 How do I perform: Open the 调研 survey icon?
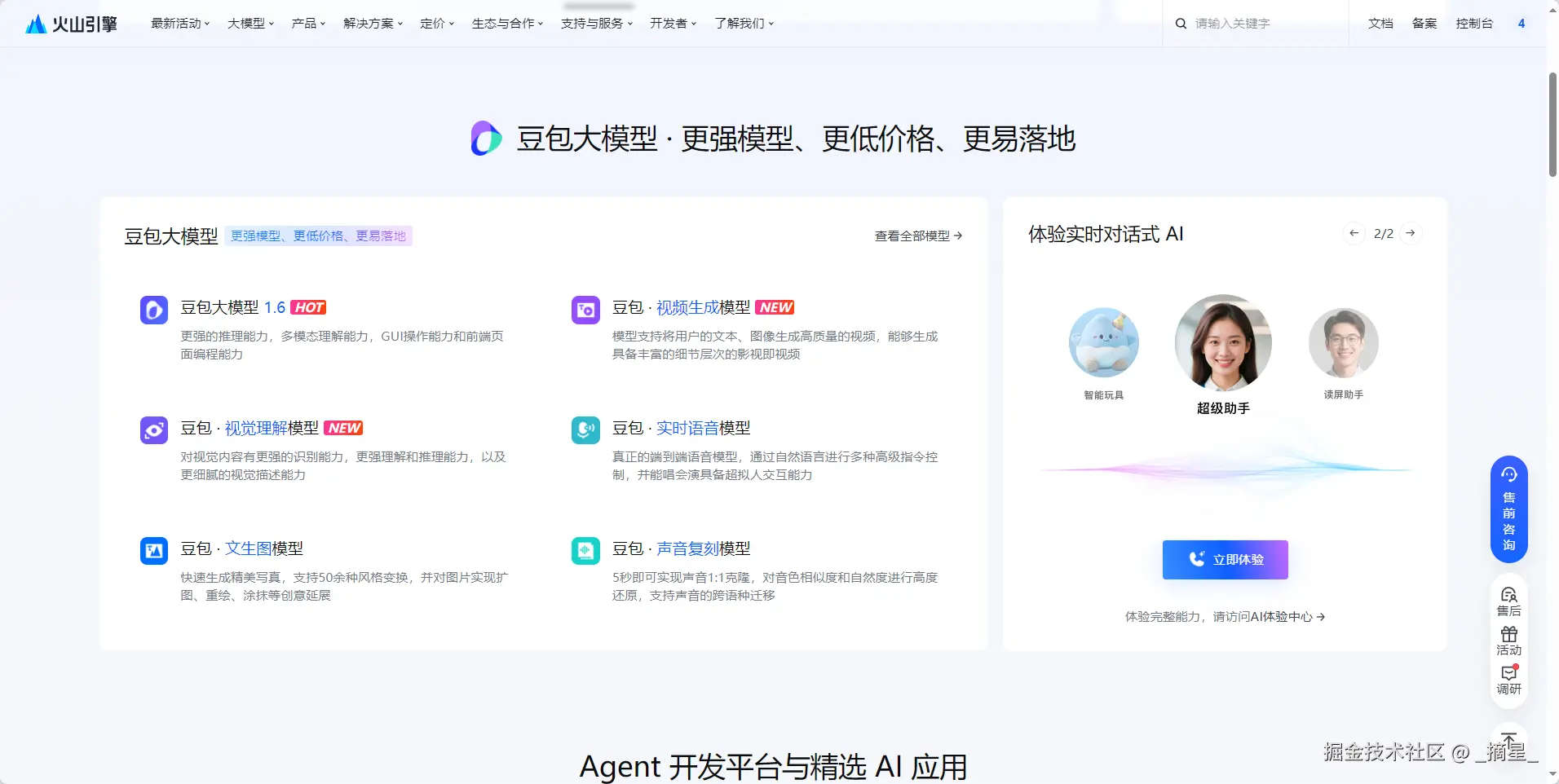coord(1509,680)
